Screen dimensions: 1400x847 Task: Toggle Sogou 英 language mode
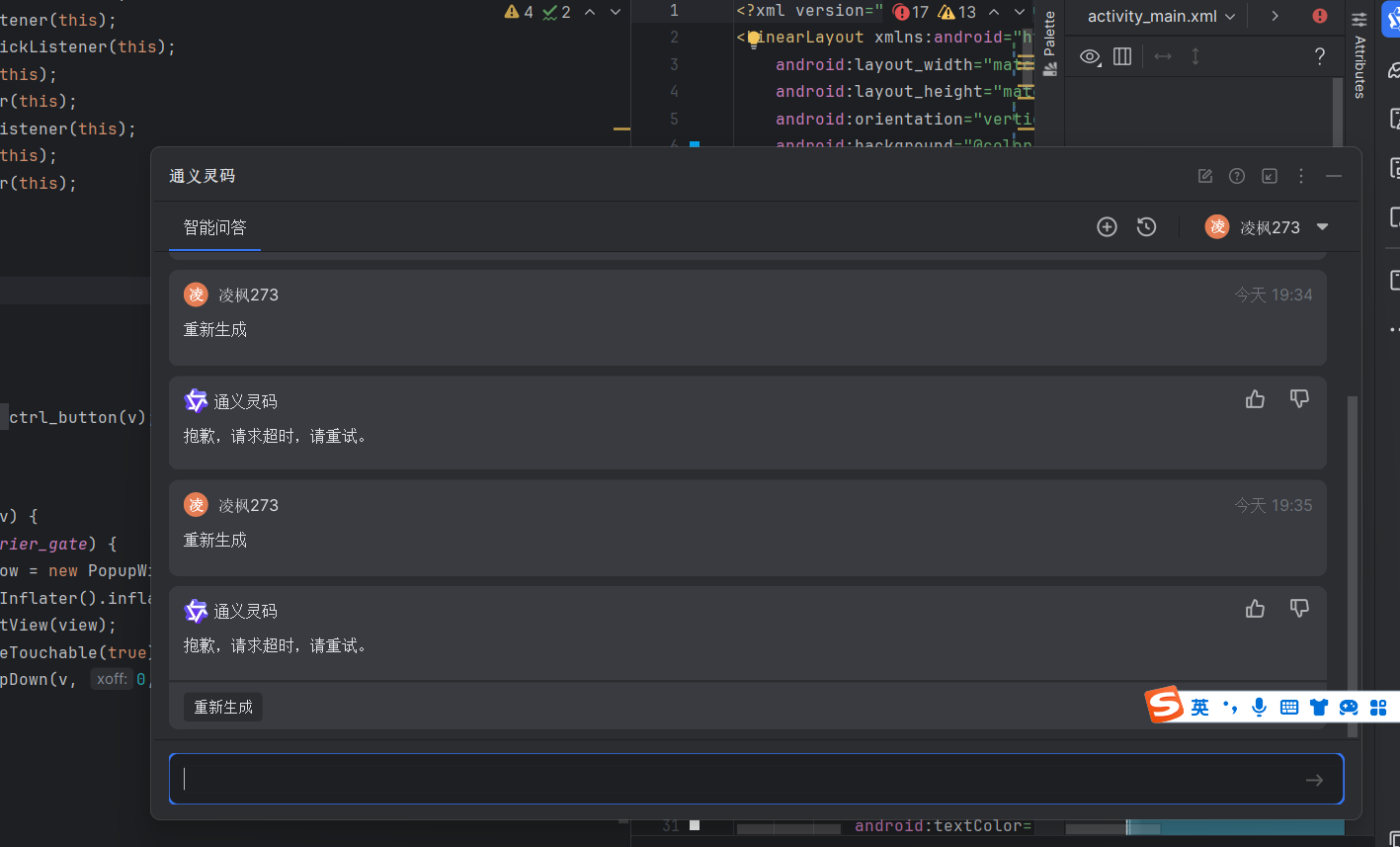pyautogui.click(x=1199, y=707)
